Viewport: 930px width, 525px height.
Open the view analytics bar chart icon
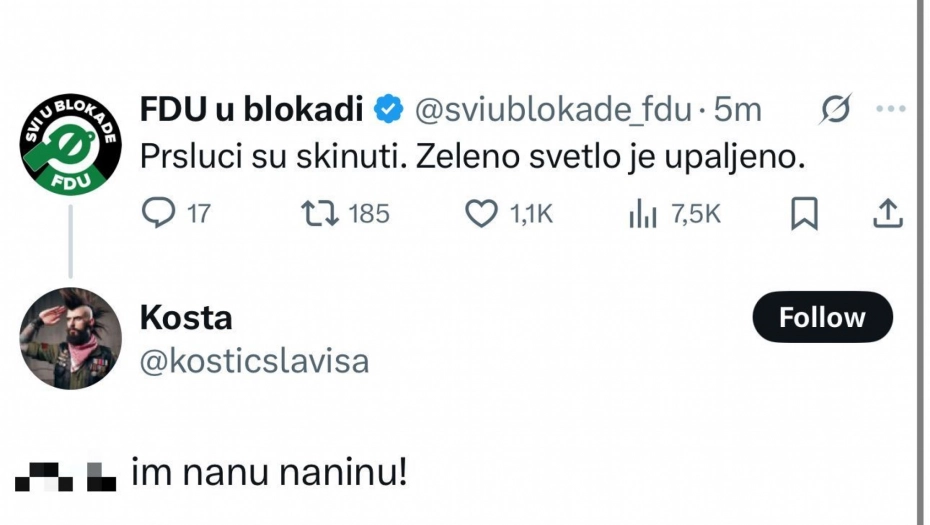coord(643,213)
